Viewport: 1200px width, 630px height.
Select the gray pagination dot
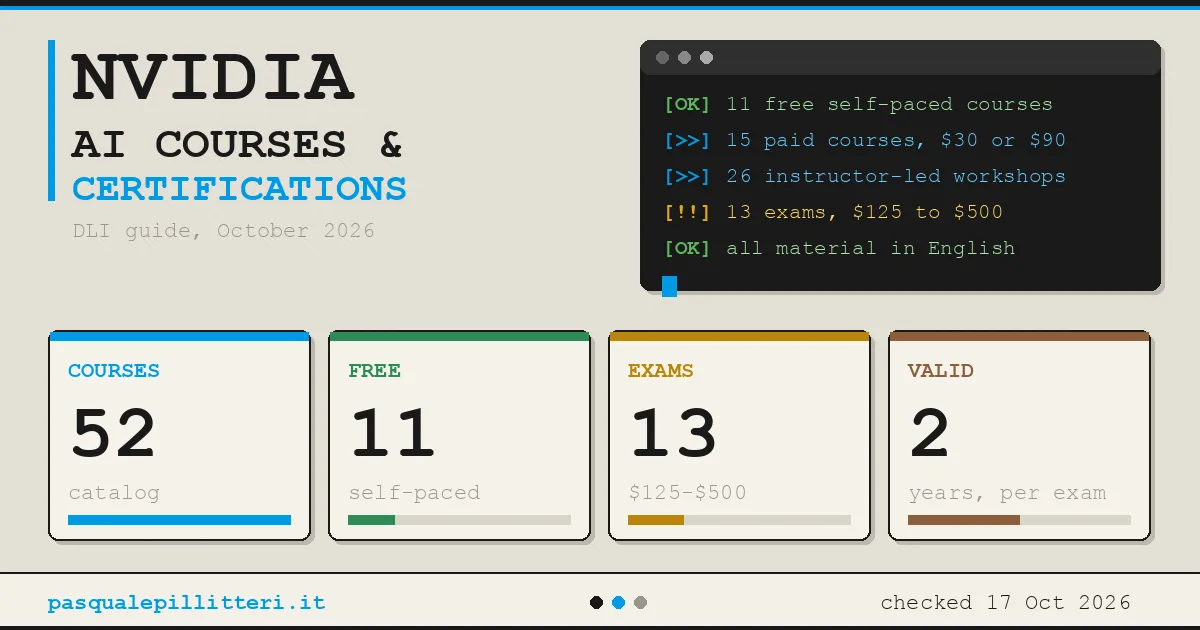point(641,602)
